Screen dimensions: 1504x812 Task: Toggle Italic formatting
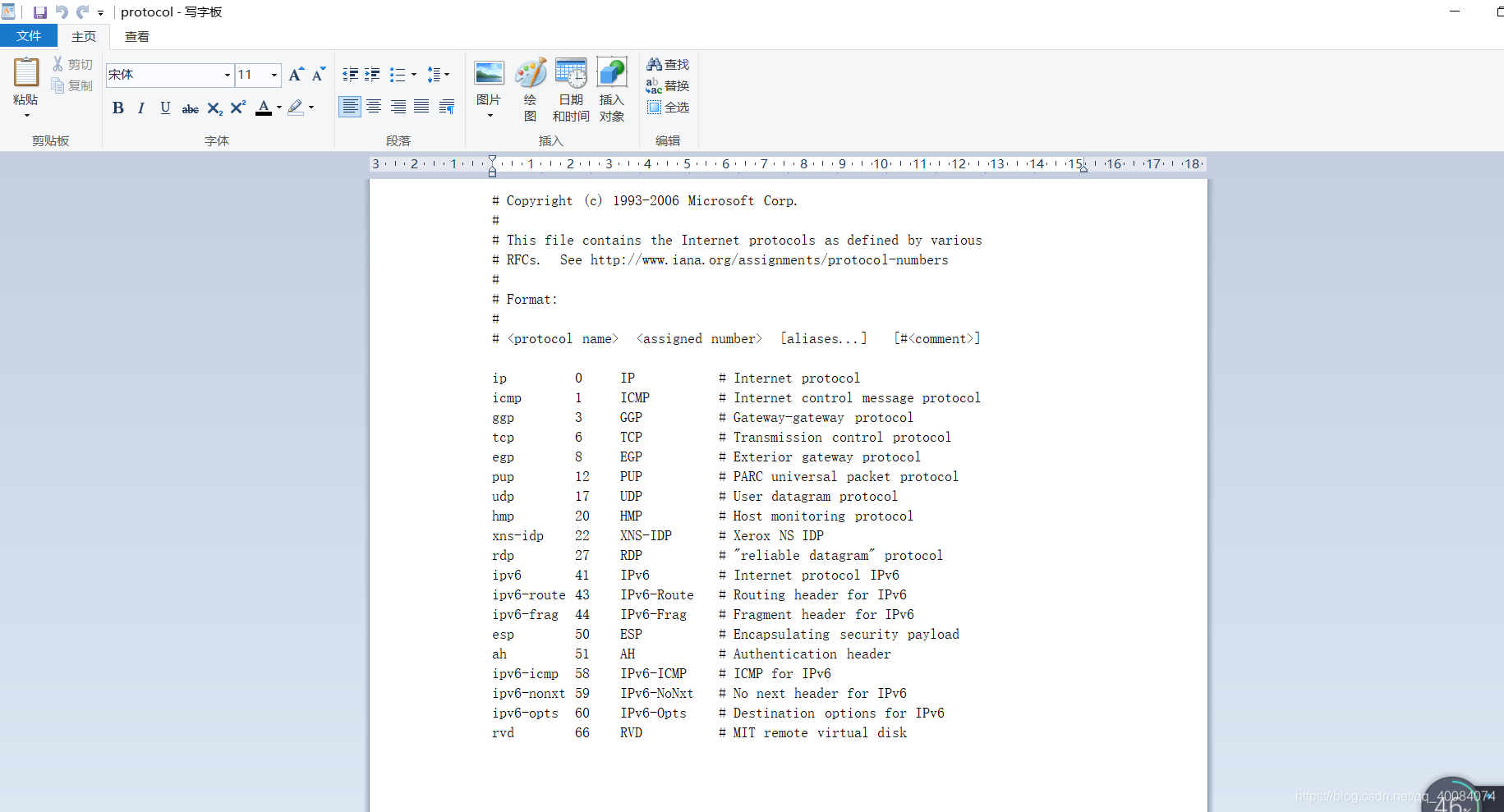pos(141,108)
